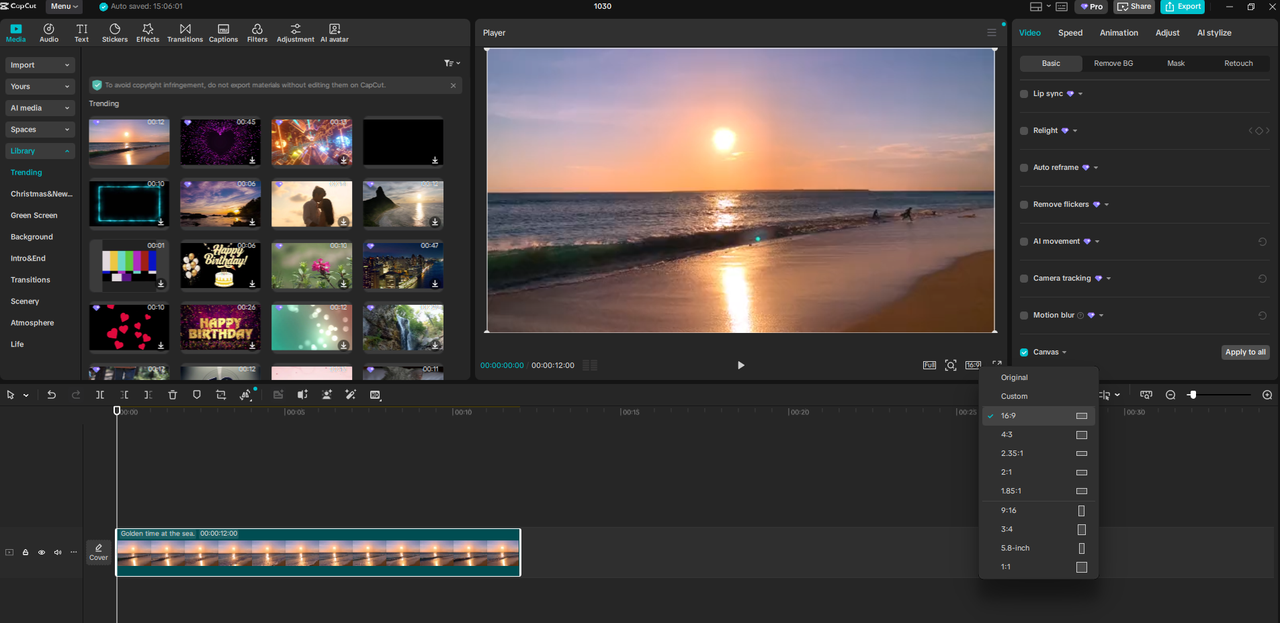Click the Split tool in timeline toolbar
1280x623 pixels.
(100, 394)
